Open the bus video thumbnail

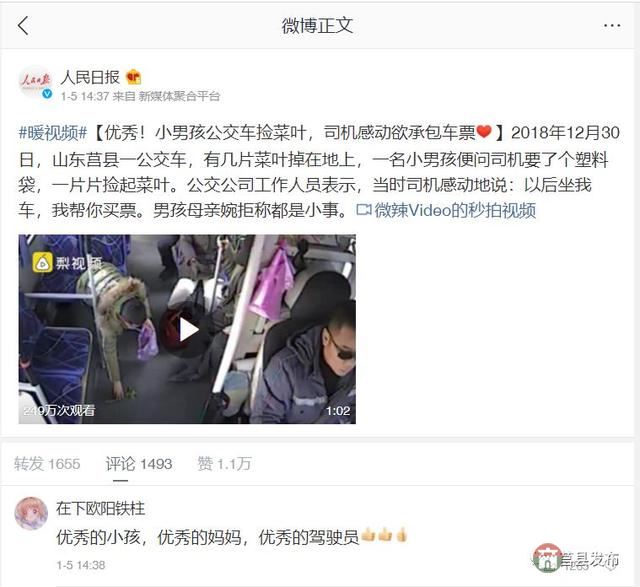click(x=187, y=329)
